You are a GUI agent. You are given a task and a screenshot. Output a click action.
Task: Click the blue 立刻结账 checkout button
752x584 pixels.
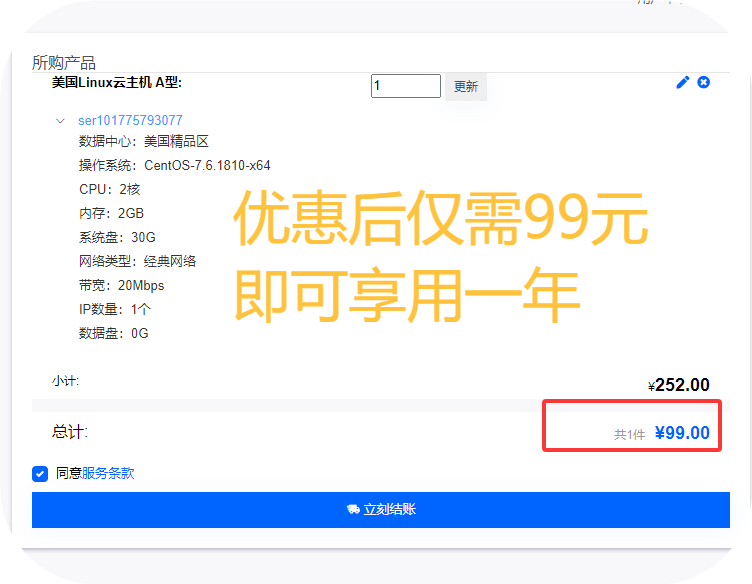[380, 510]
